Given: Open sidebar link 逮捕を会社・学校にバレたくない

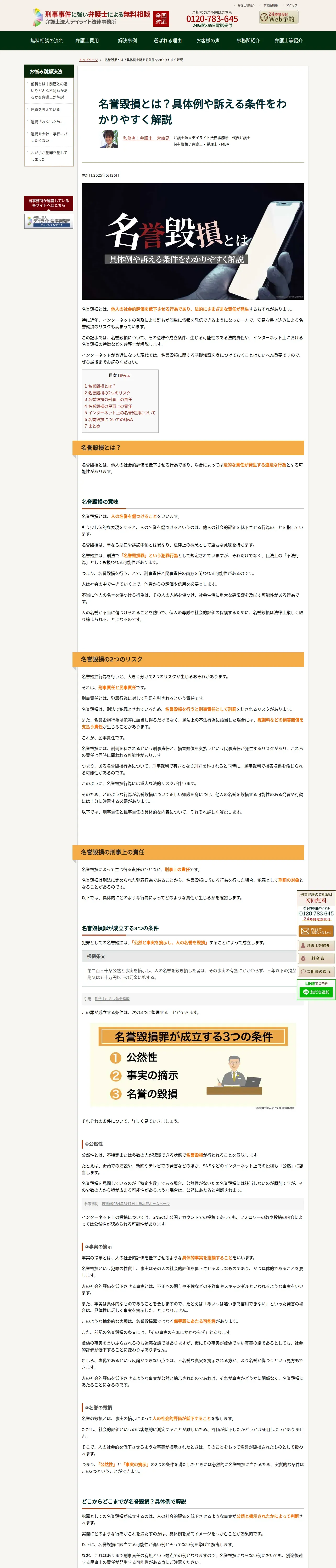Looking at the screenshot, I should (49, 137).
